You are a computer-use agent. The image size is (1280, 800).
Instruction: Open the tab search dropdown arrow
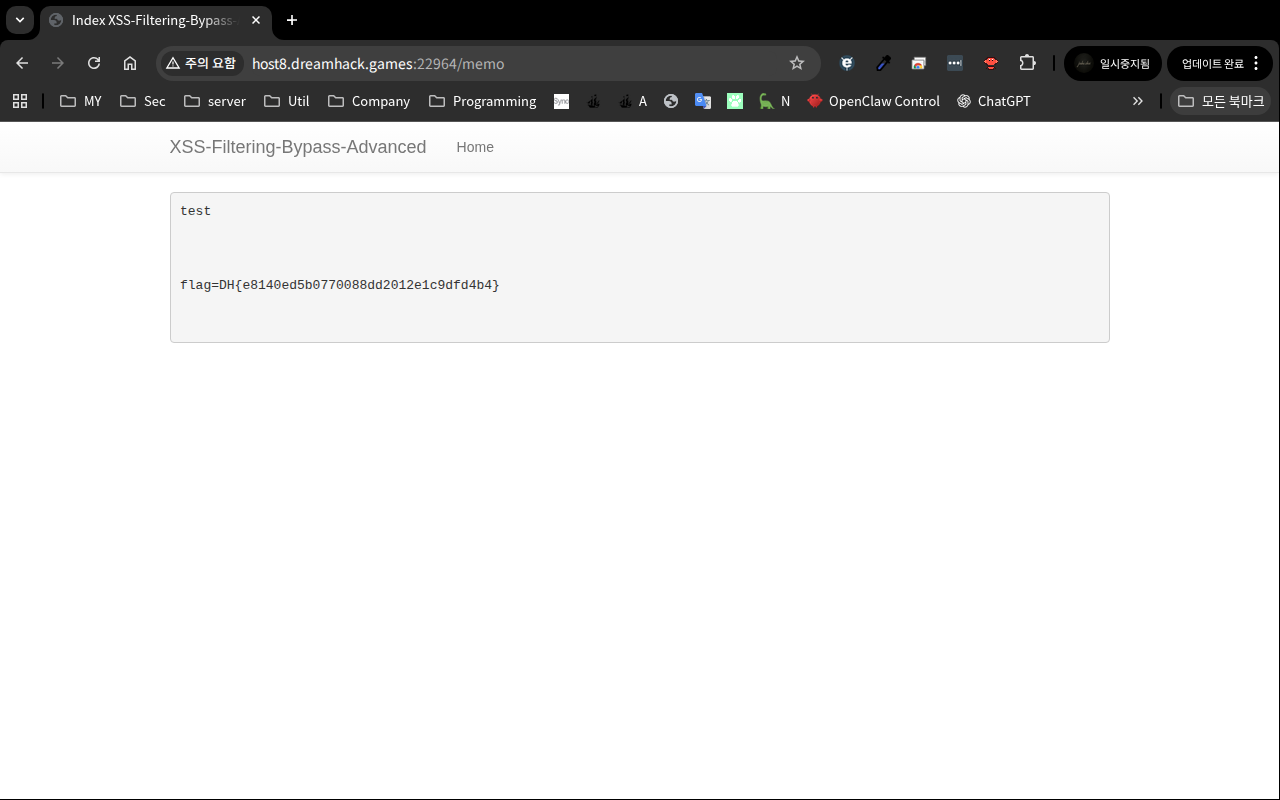pyautogui.click(x=20, y=20)
